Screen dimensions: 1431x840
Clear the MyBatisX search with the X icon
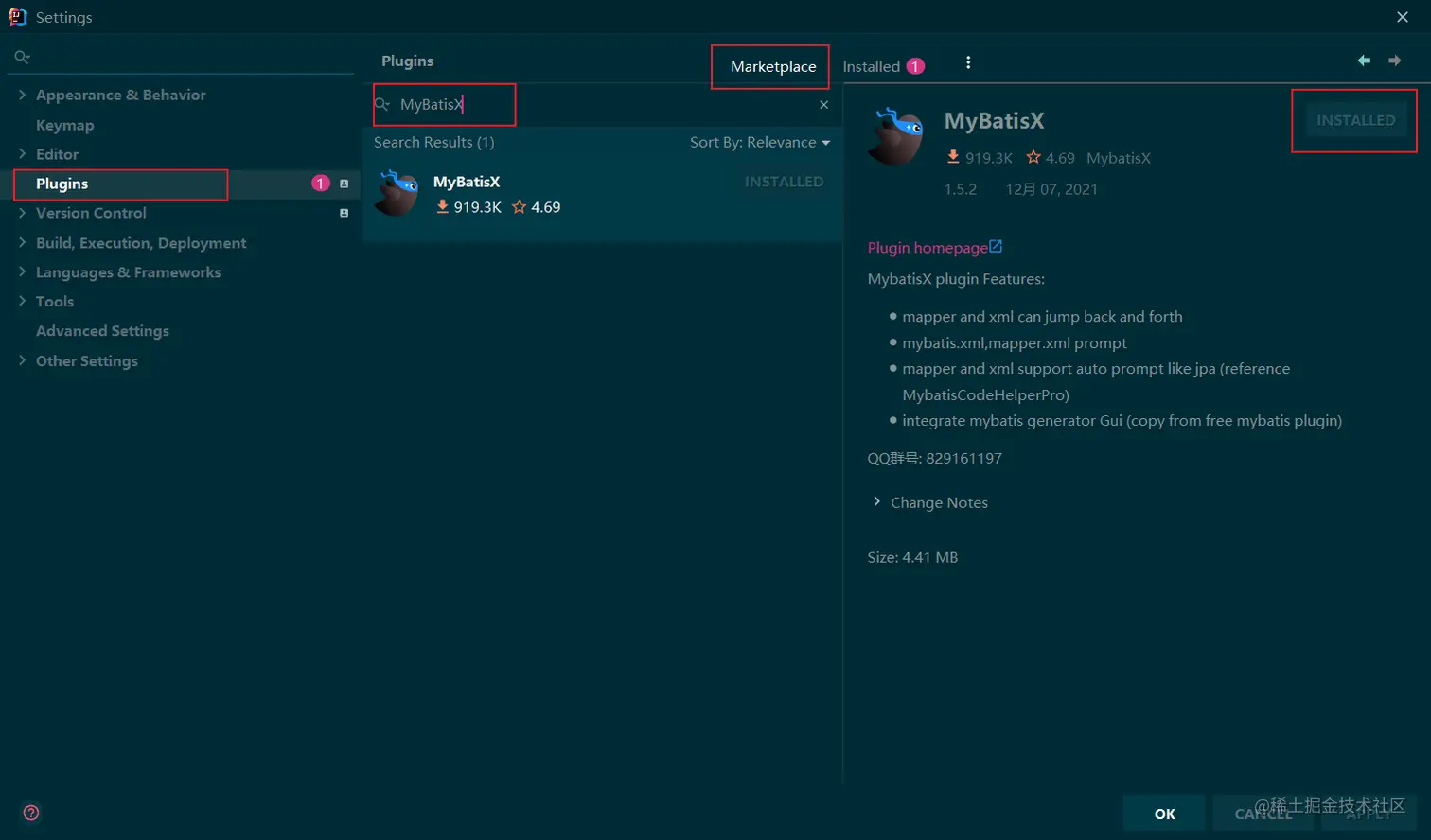pos(824,105)
